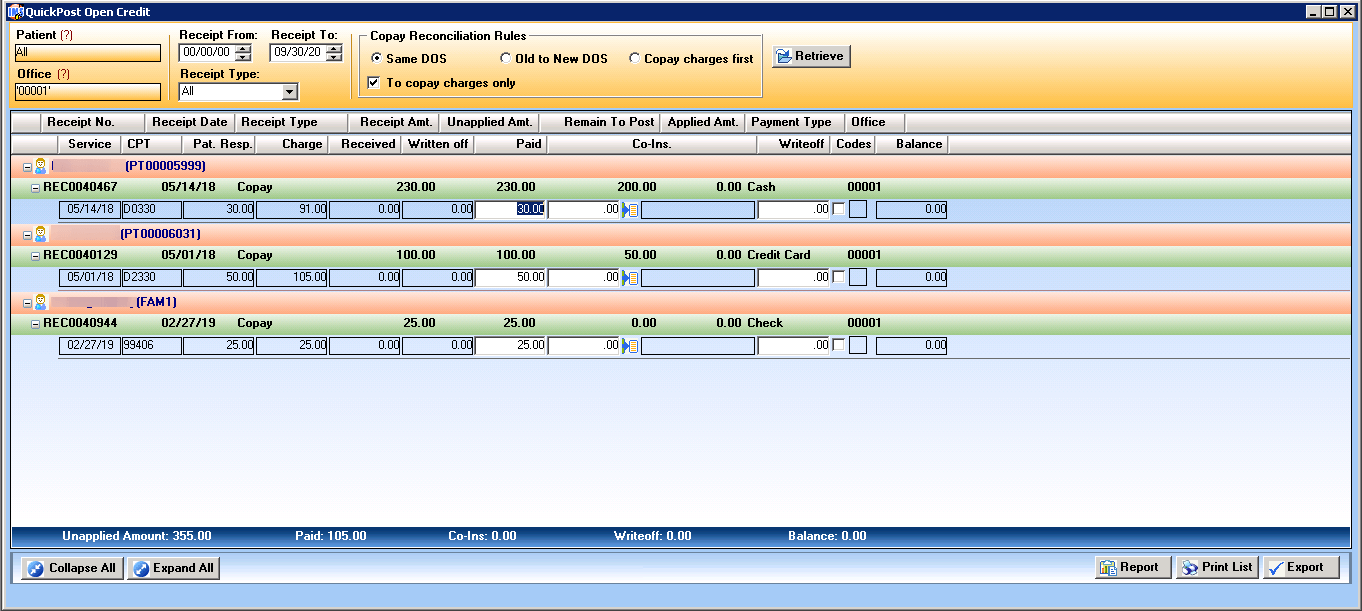
Task: Click the Unapplied Amt. column header
Action: tap(489, 122)
